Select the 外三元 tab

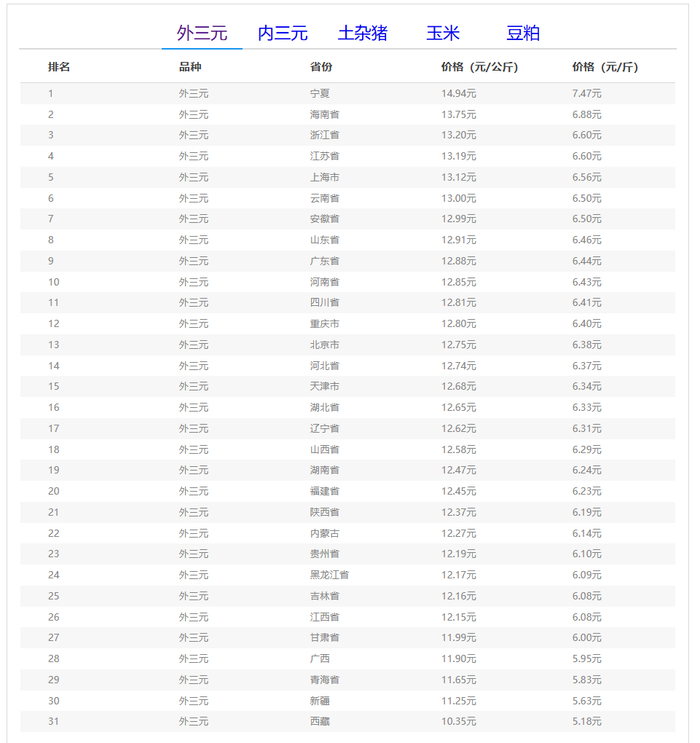[x=202, y=33]
